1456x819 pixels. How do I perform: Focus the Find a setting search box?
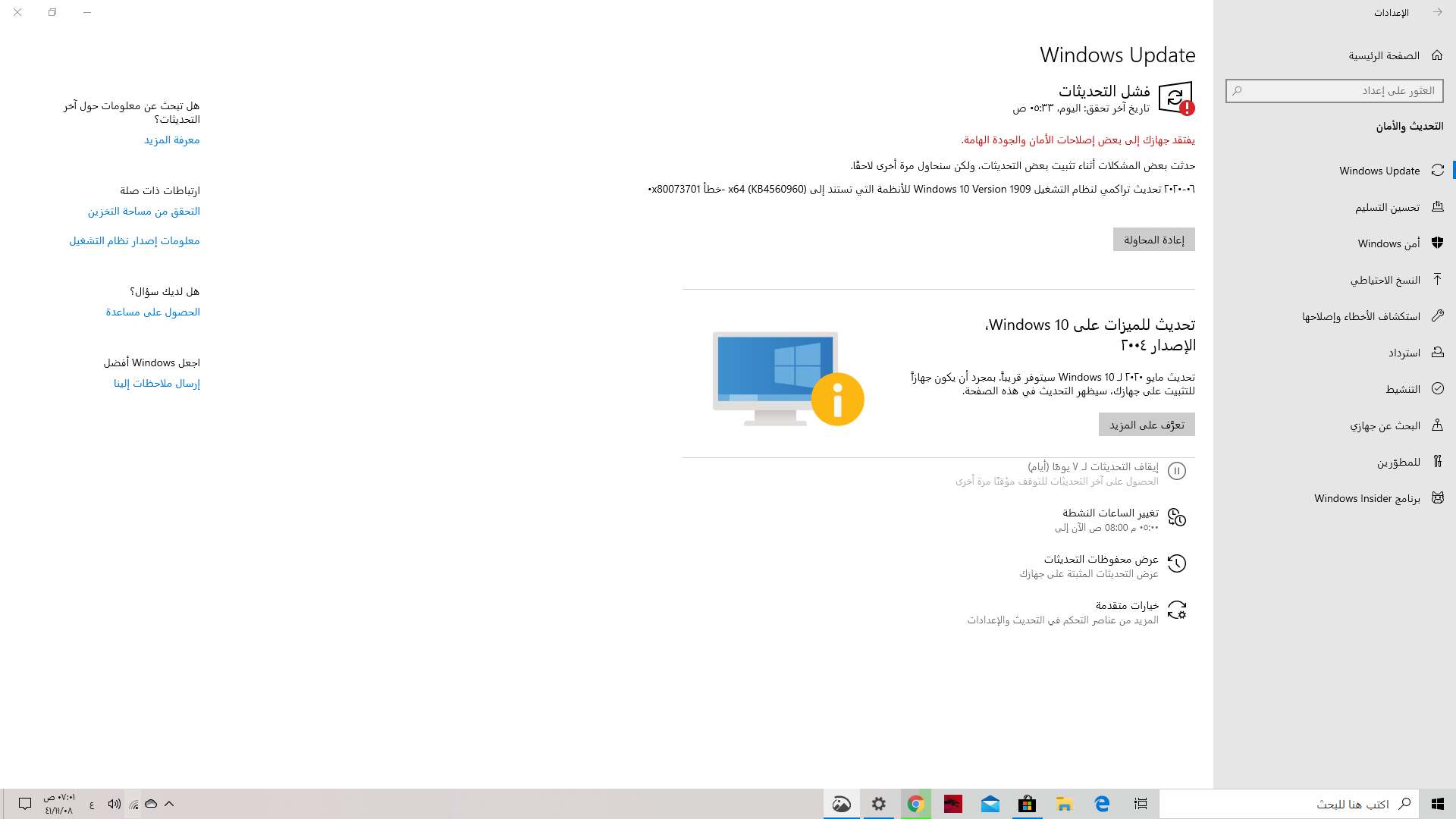[x=1335, y=91]
